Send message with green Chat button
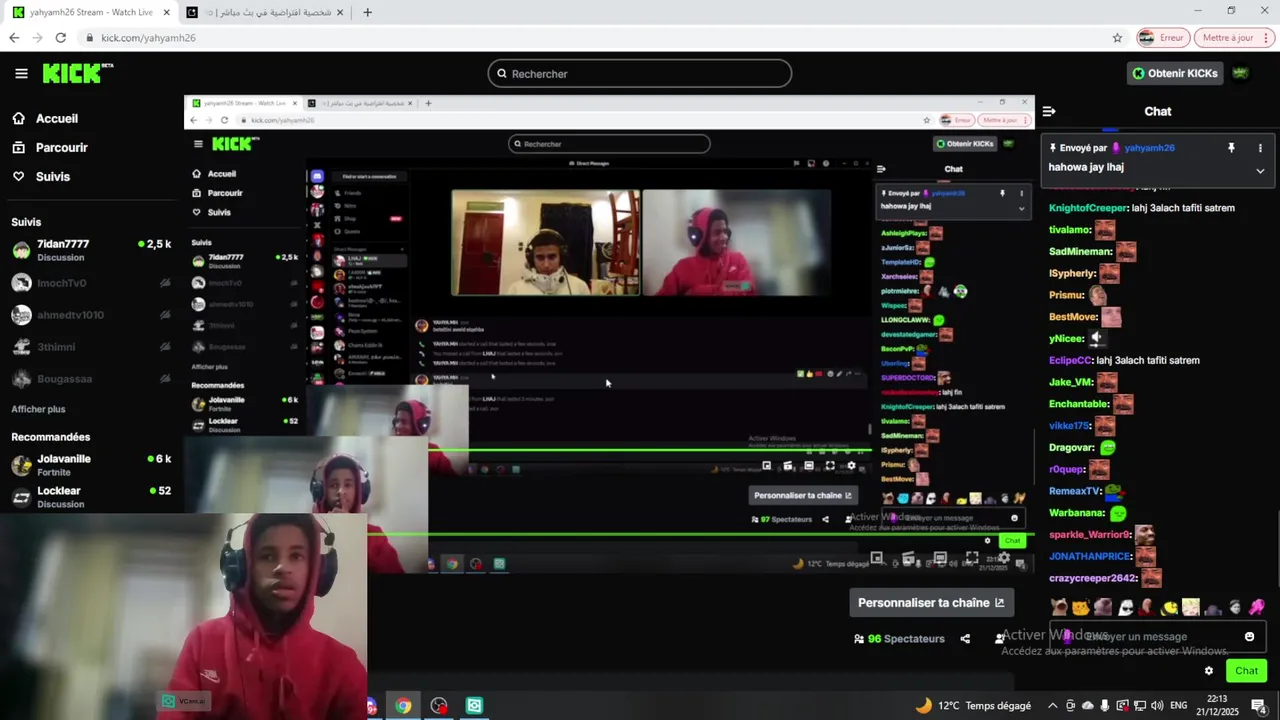The width and height of the screenshot is (1280, 720). [1246, 671]
